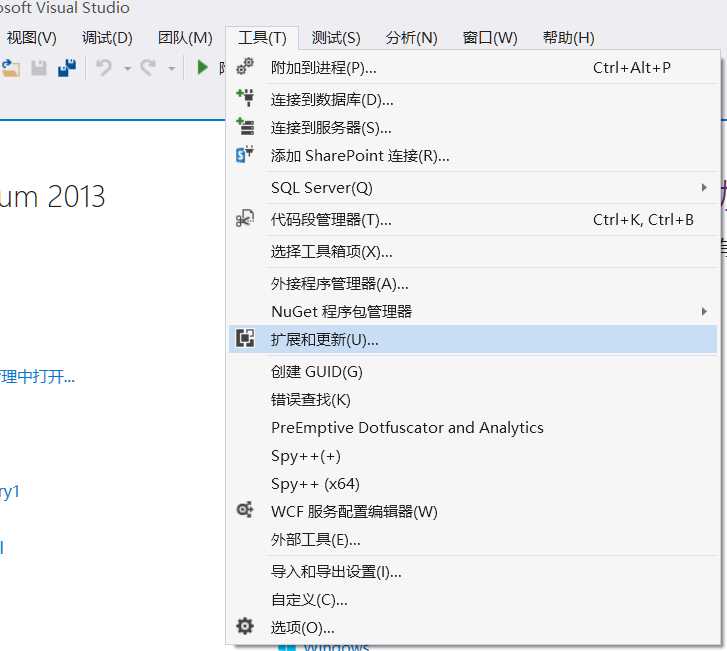Screen dimensions: 727x651
Task: Click the Undo toolbar icon
Action: pos(104,68)
